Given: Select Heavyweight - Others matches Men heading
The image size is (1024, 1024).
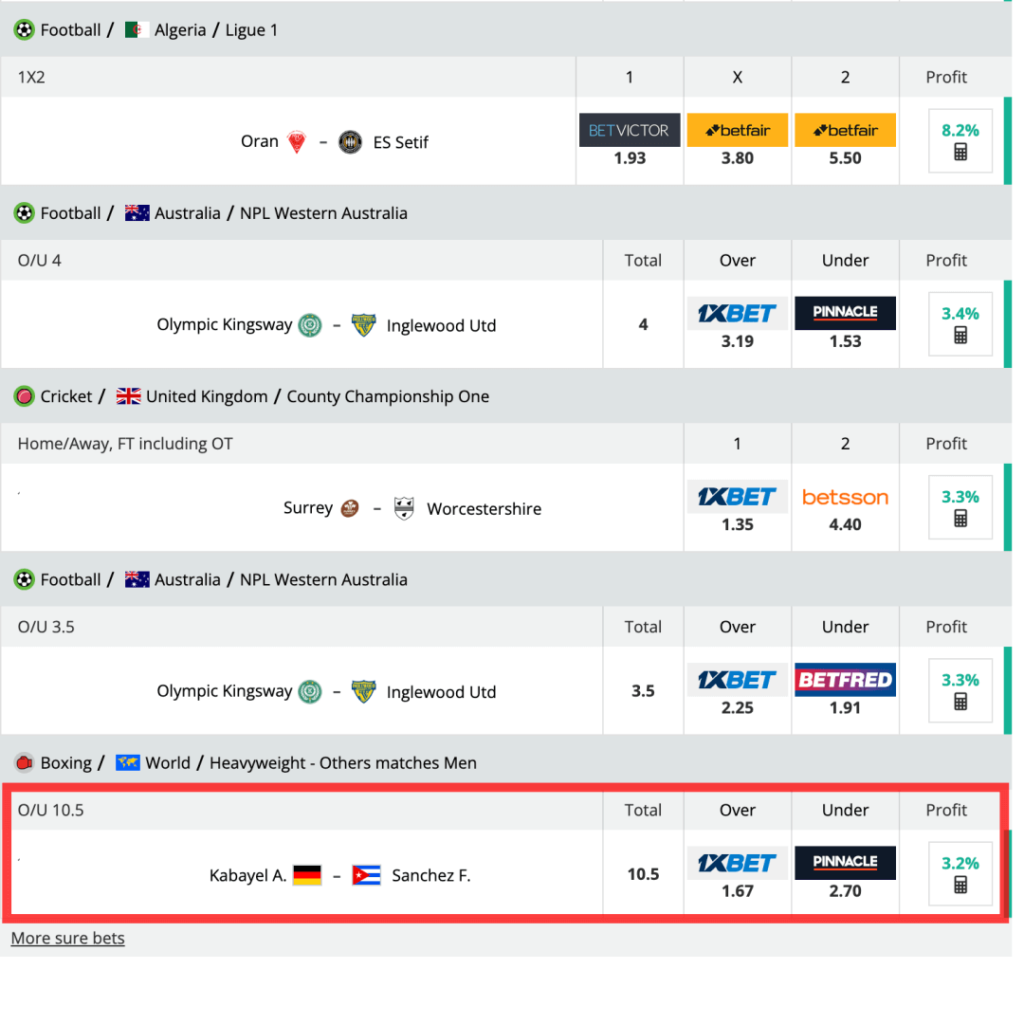Looking at the screenshot, I should (343, 763).
